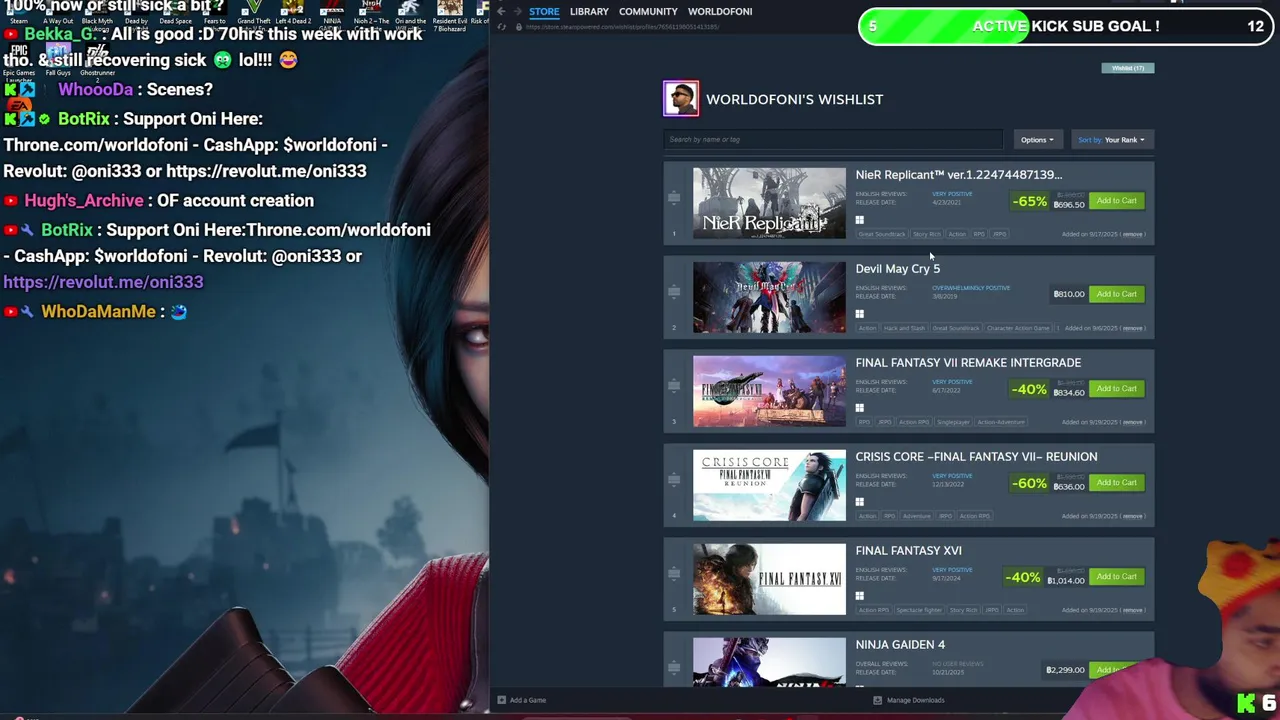Go back with Steam's back arrow
This screenshot has height=720, width=1280.
(502, 12)
